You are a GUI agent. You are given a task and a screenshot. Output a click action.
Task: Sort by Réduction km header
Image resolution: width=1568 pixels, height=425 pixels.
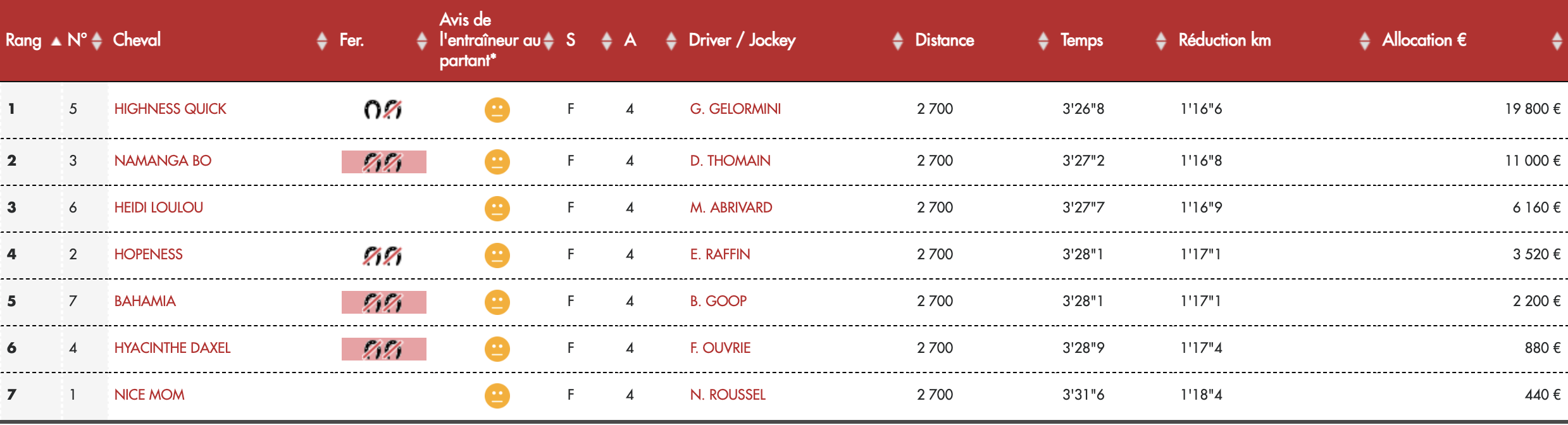(x=1224, y=40)
